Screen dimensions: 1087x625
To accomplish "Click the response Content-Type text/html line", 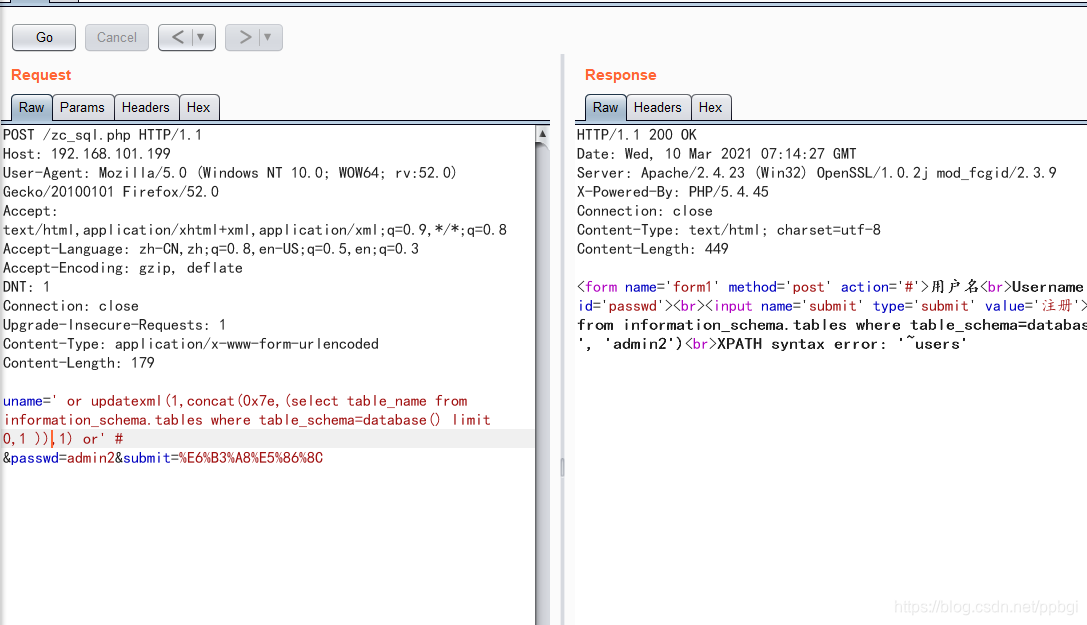I will pyautogui.click(x=729, y=230).
